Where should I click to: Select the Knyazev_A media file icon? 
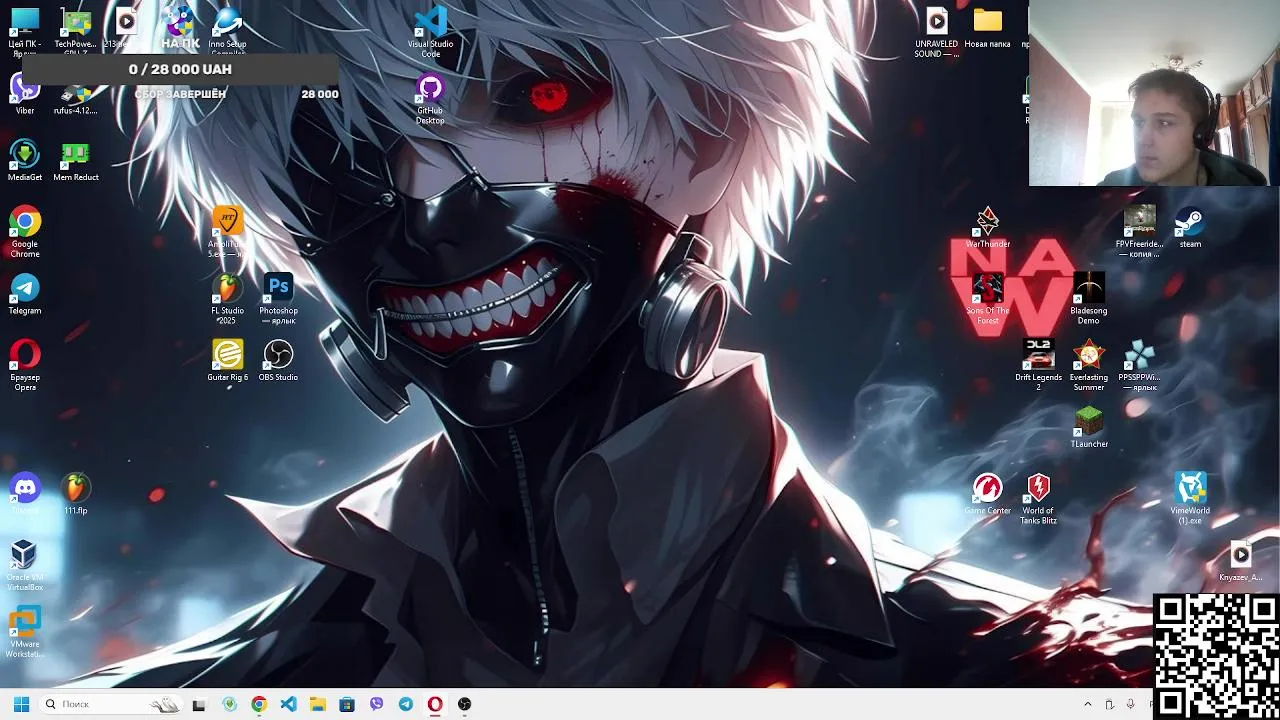pos(1241,560)
